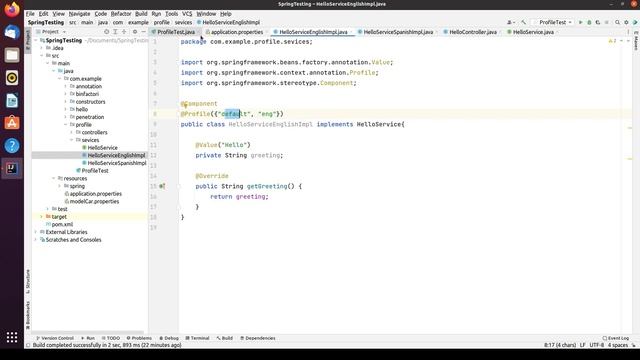
Task: Expand test folder in tree
Action: (48, 209)
